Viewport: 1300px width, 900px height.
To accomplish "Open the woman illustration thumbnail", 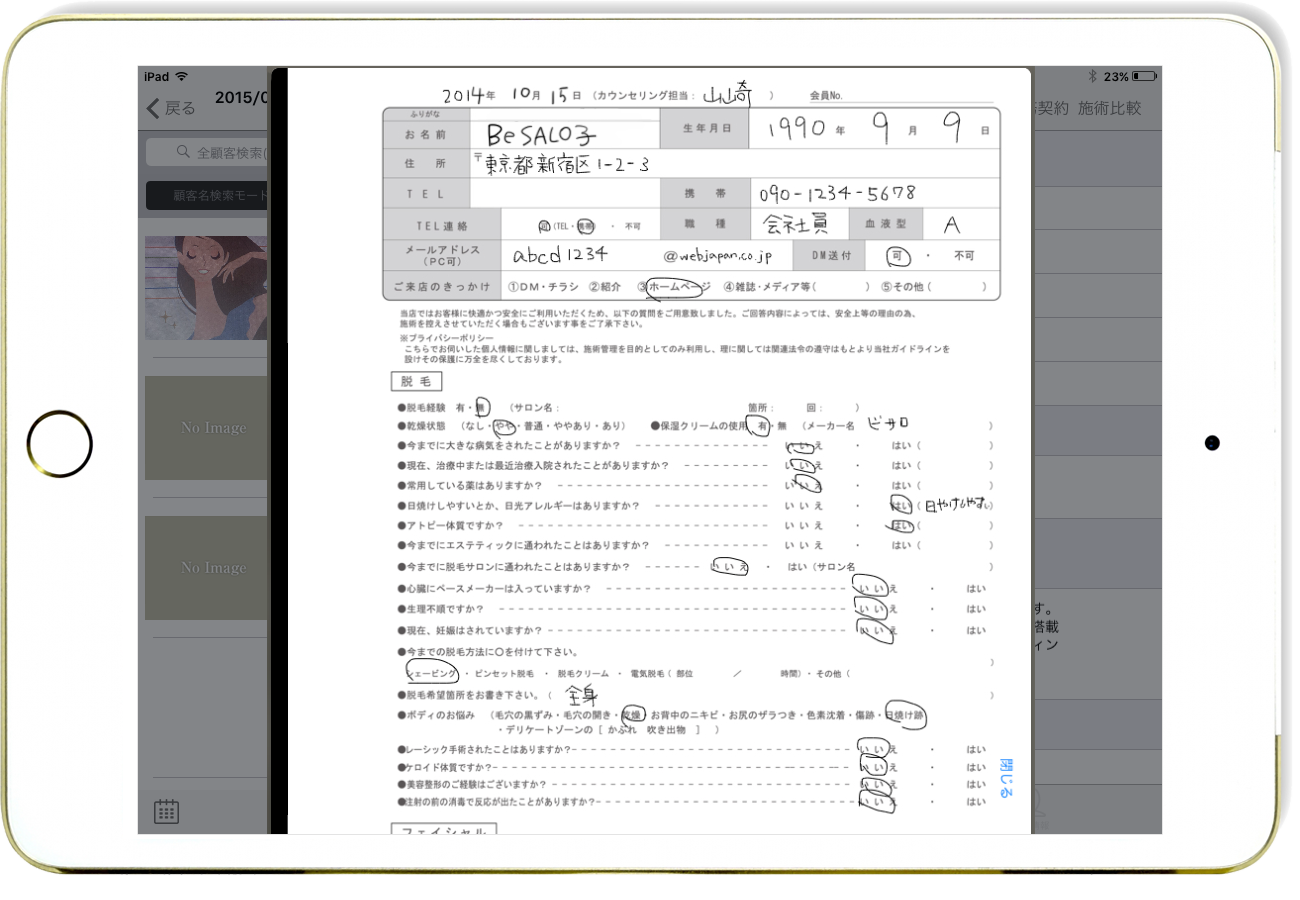I will click(207, 288).
